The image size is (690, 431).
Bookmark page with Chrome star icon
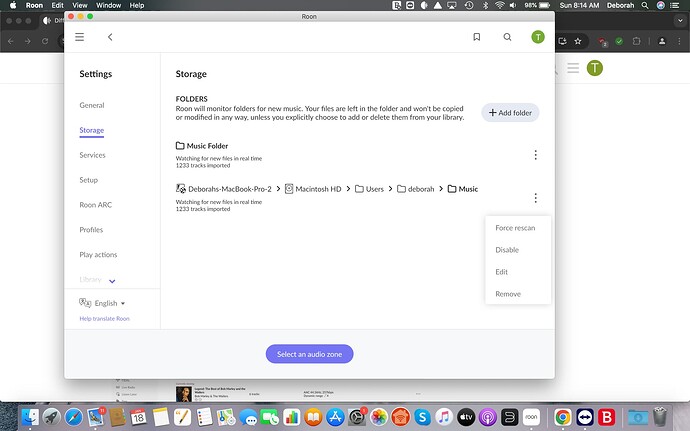click(x=578, y=41)
